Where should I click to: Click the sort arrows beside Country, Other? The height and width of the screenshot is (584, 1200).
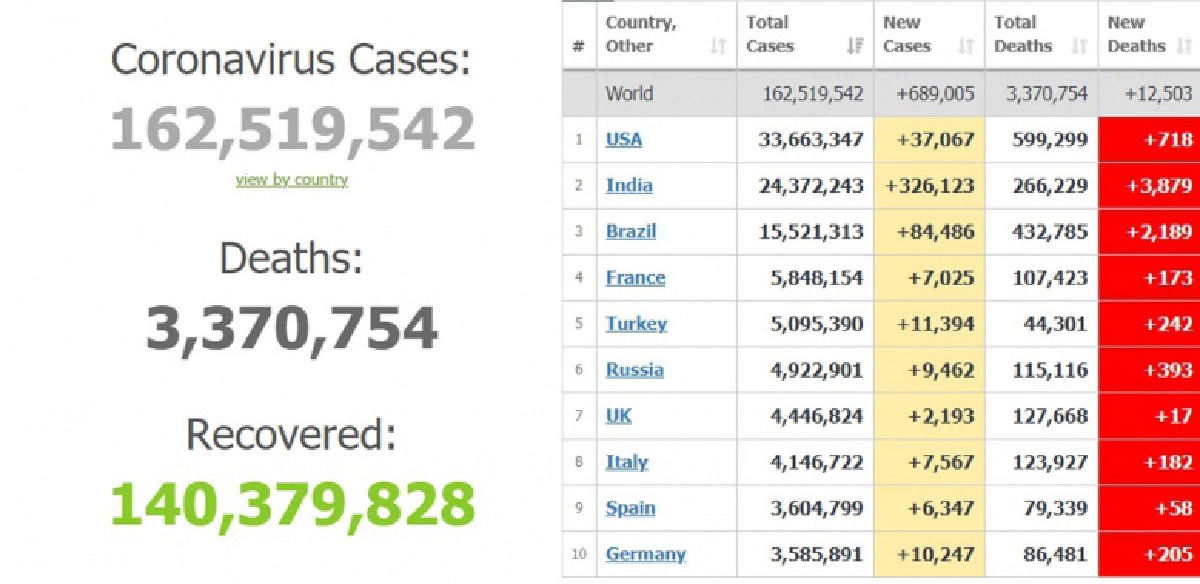717,46
